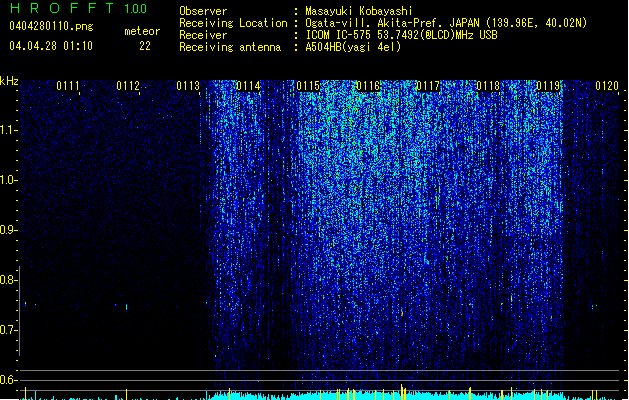Viewport: 629px width, 400px height.
Task: Click time marker 0120 on spectrogram
Action: [607, 86]
